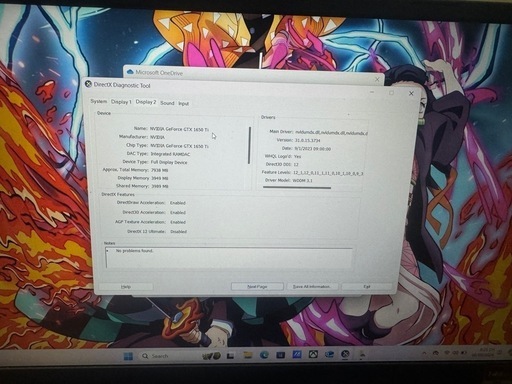Viewport: 512px width, 384px height.
Task: Launch Microsoft Edge from the taskbar
Action: coord(264,355)
